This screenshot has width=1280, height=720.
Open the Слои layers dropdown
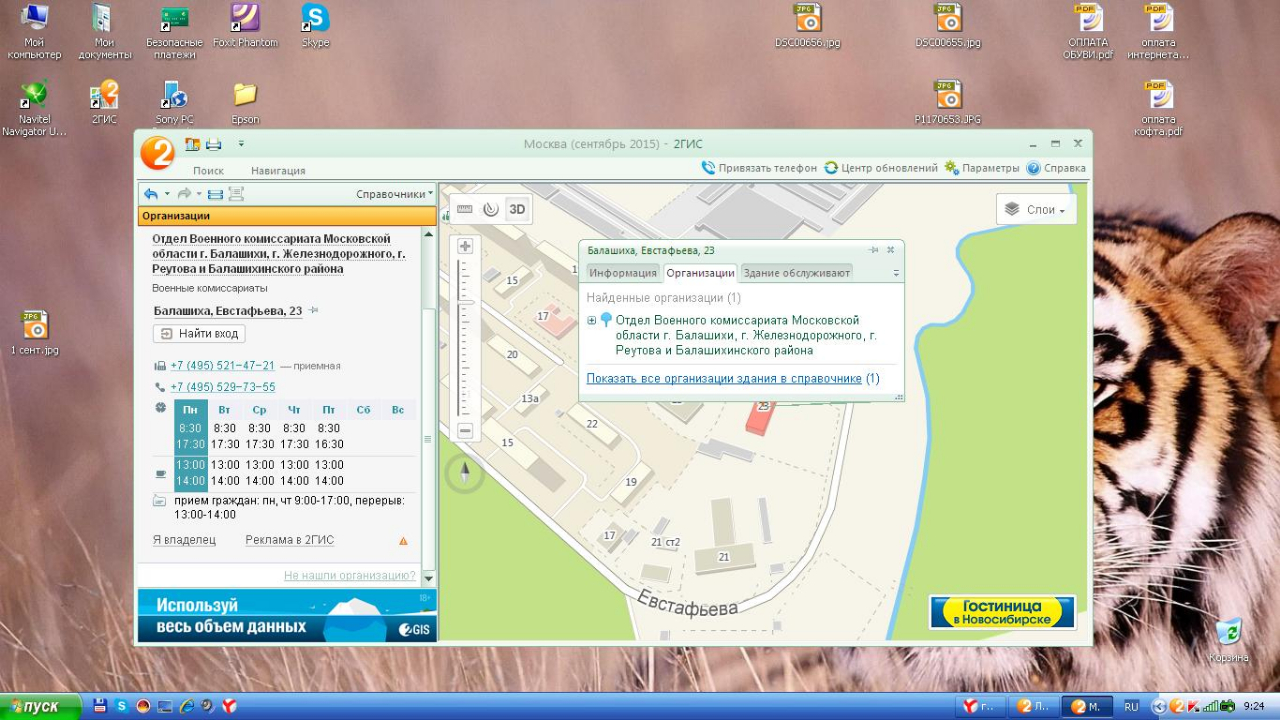pyautogui.click(x=1036, y=210)
